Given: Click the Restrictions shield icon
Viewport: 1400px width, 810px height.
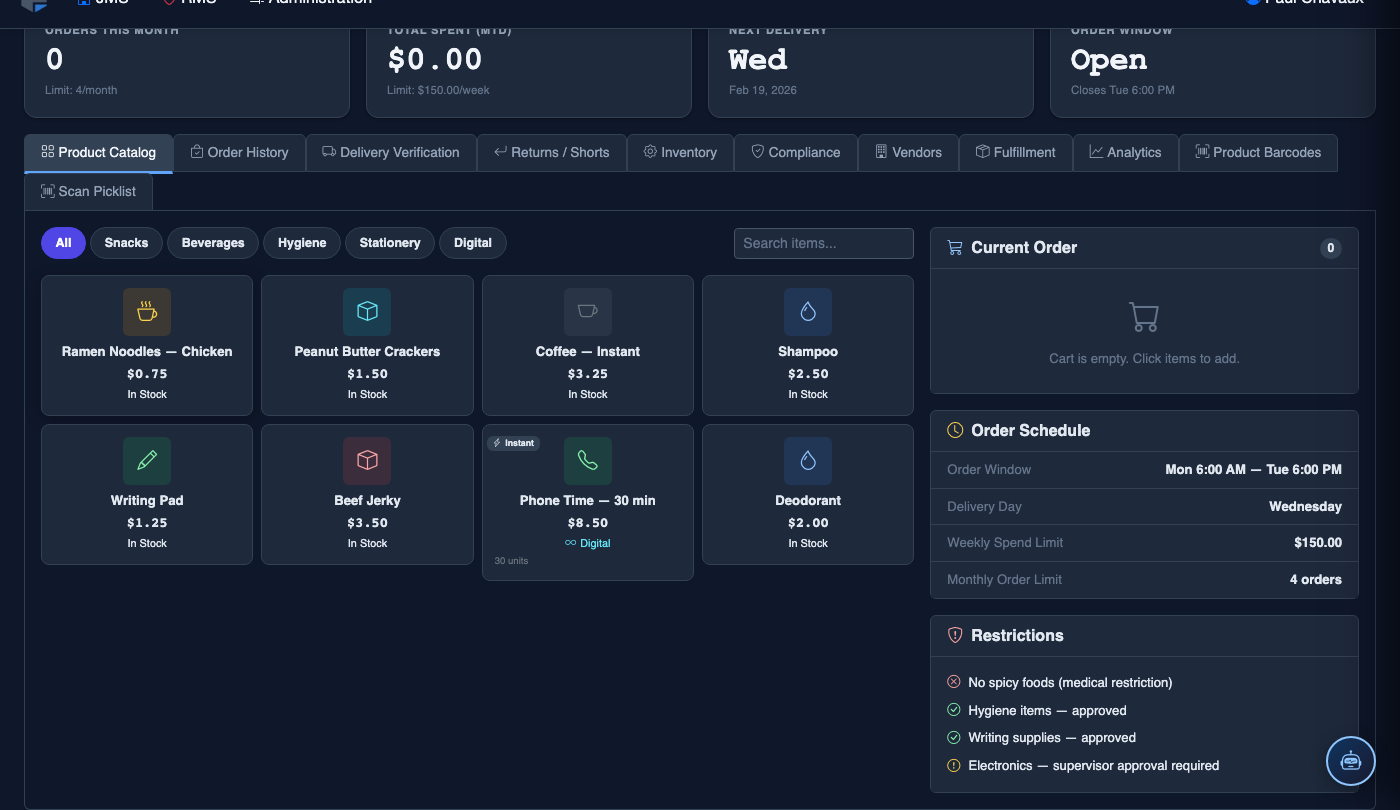Looking at the screenshot, I should coord(955,635).
